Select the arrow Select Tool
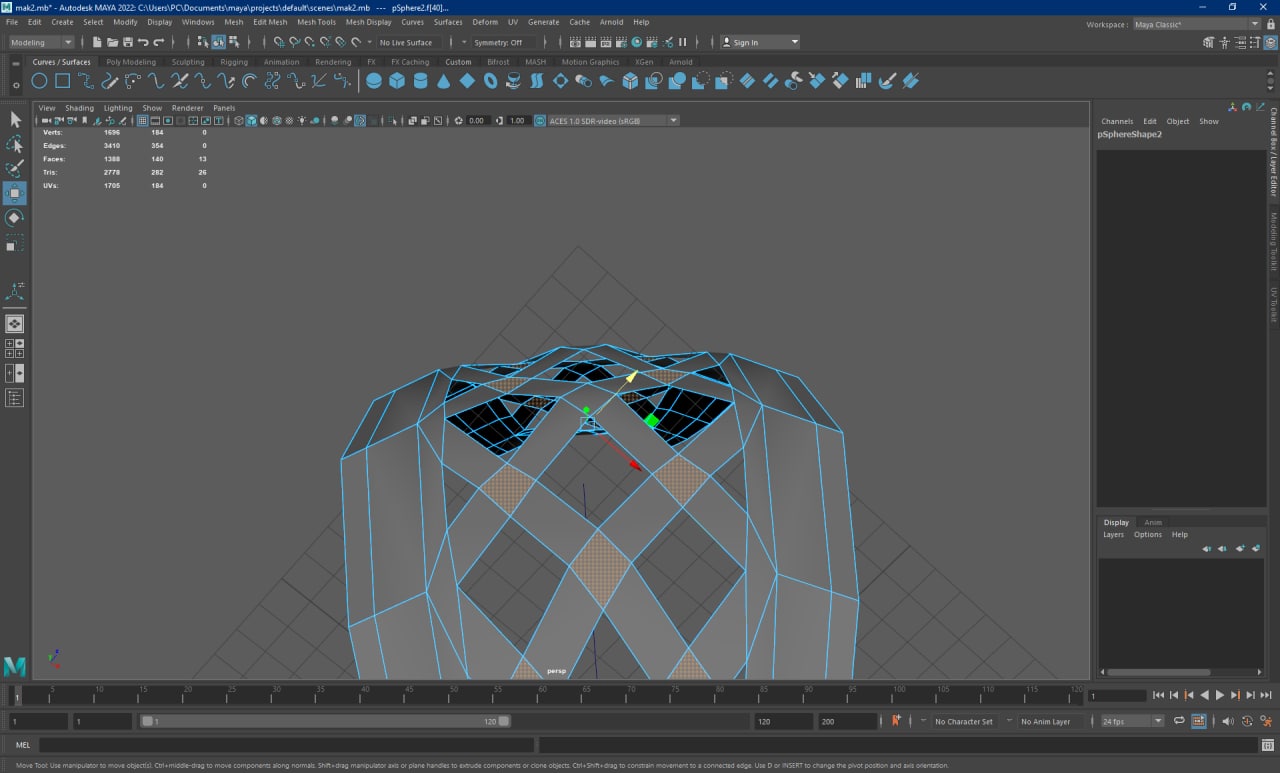The width and height of the screenshot is (1280, 773). coord(15,119)
